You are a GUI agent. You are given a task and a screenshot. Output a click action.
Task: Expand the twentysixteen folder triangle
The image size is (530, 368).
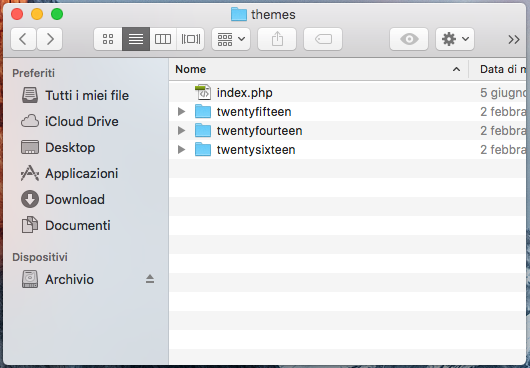(182, 149)
